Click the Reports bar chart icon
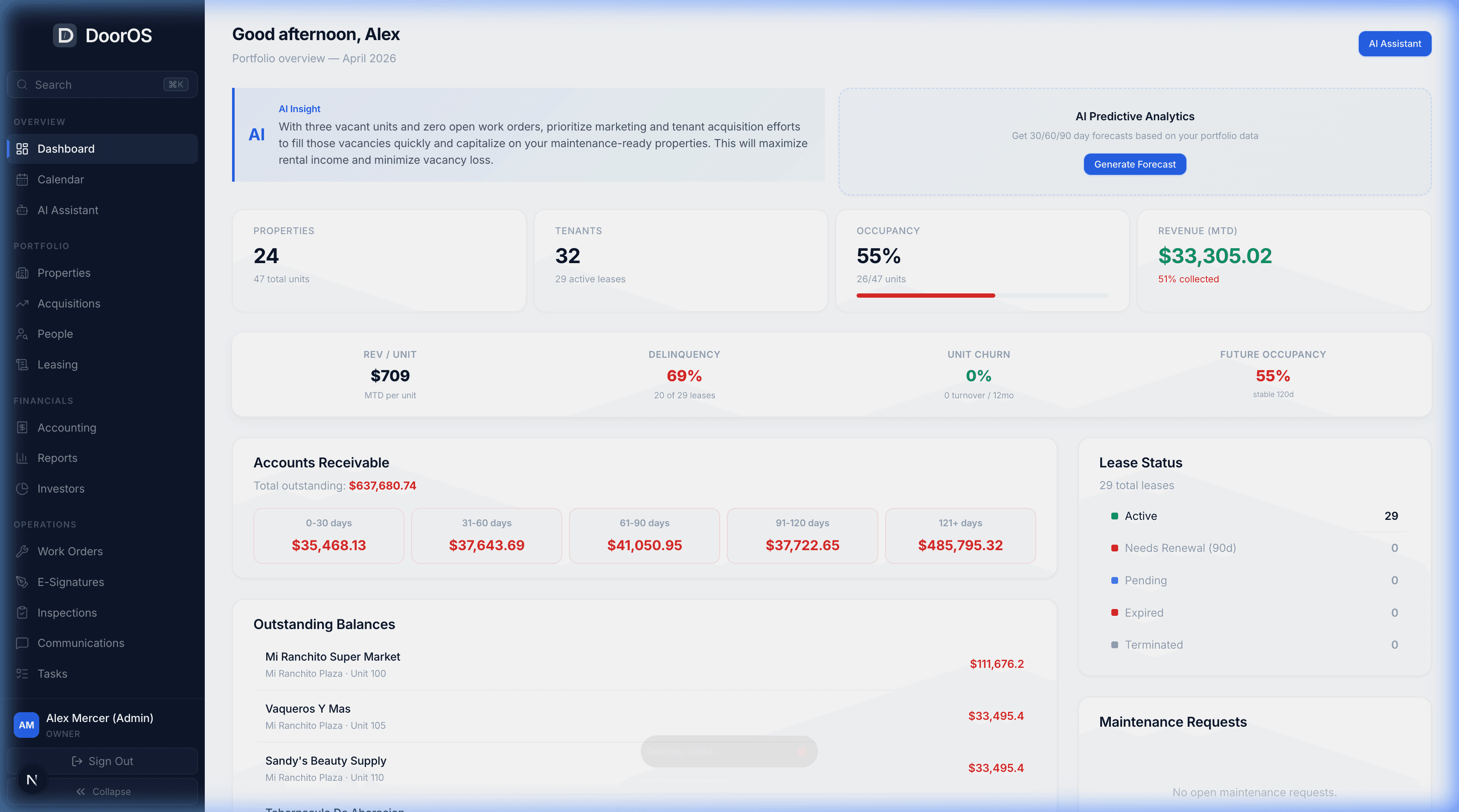The image size is (1459, 812). click(x=22, y=458)
